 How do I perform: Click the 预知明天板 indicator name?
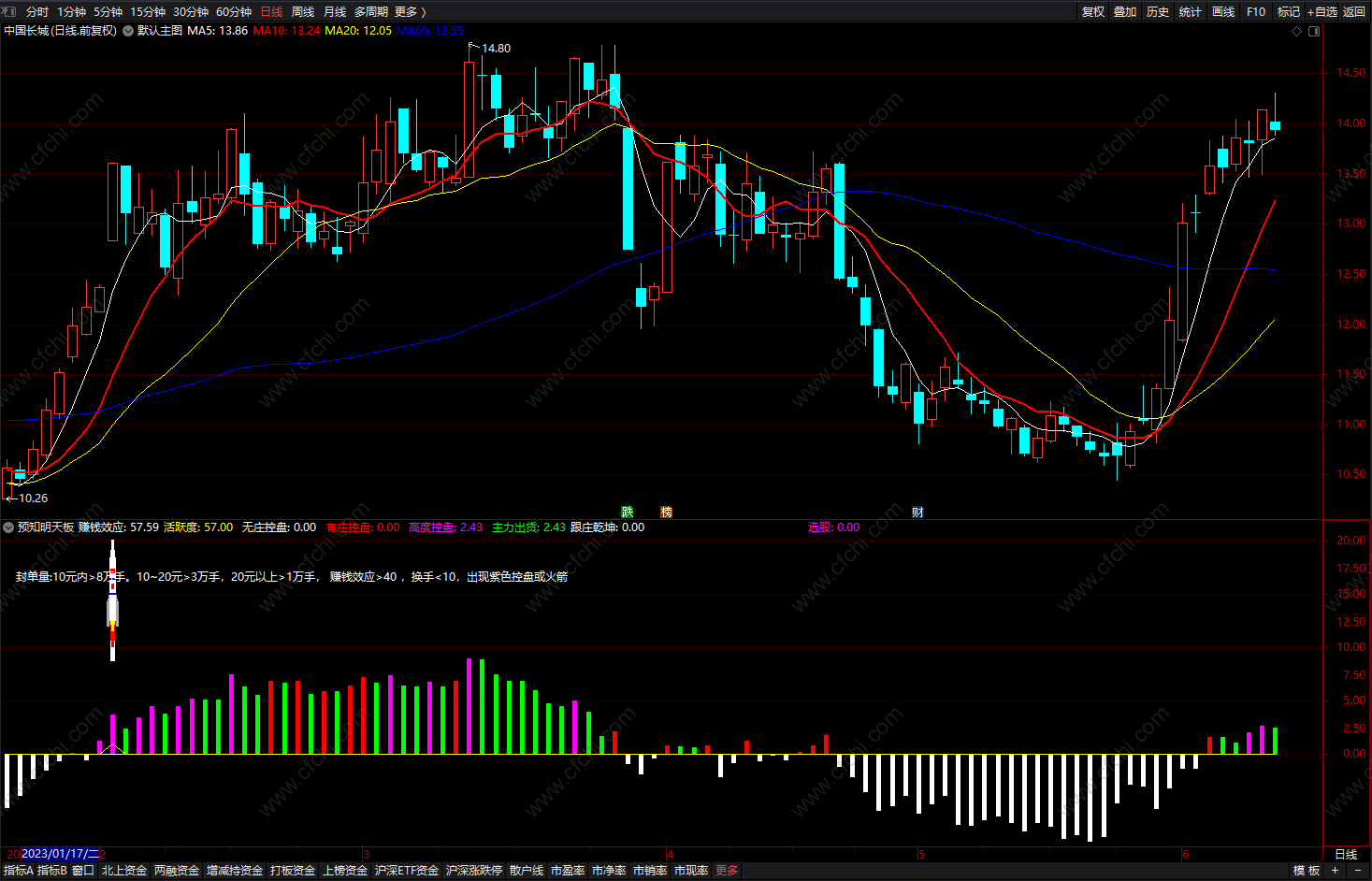(46, 527)
